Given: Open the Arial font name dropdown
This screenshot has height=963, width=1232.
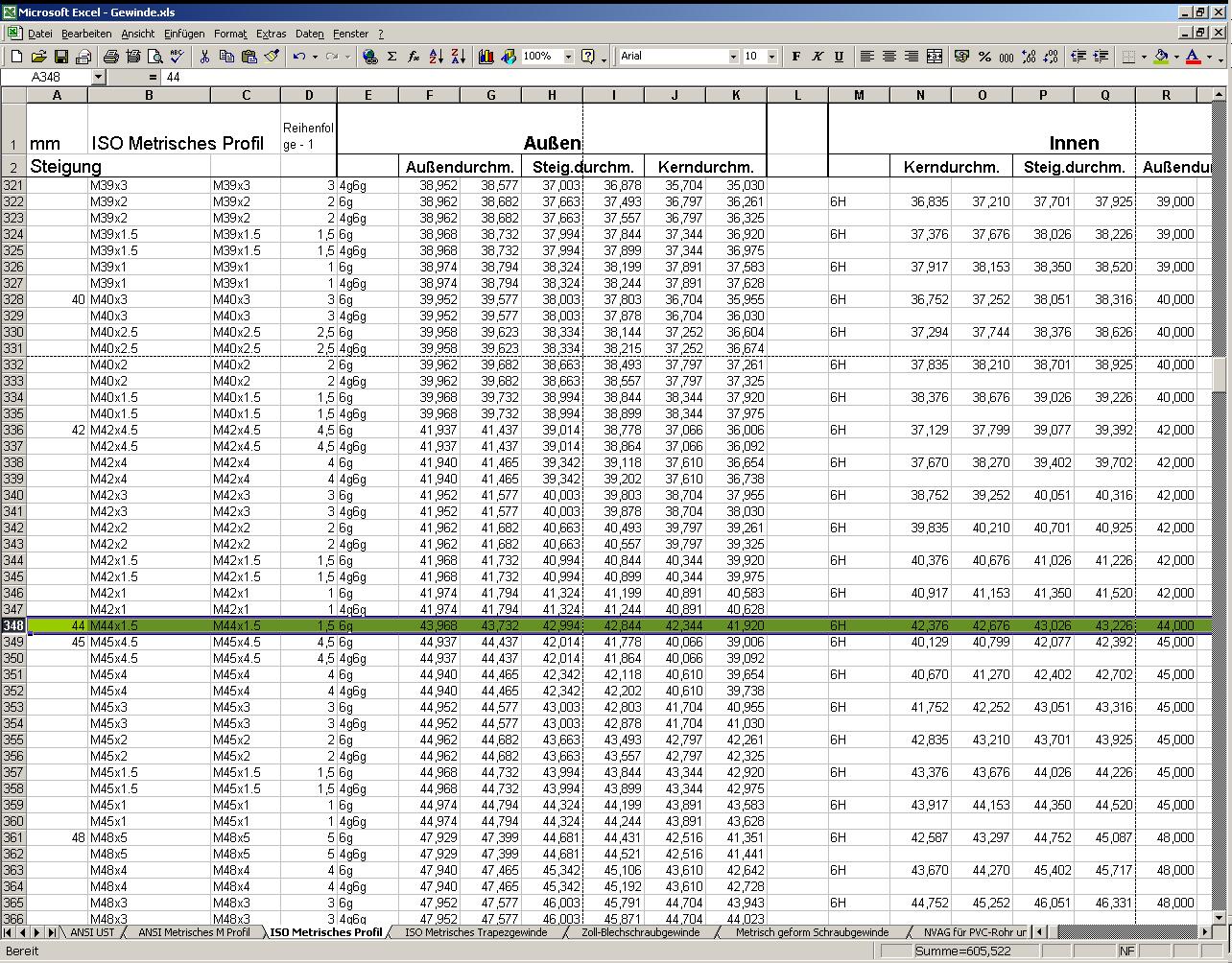Looking at the screenshot, I should tap(733, 57).
